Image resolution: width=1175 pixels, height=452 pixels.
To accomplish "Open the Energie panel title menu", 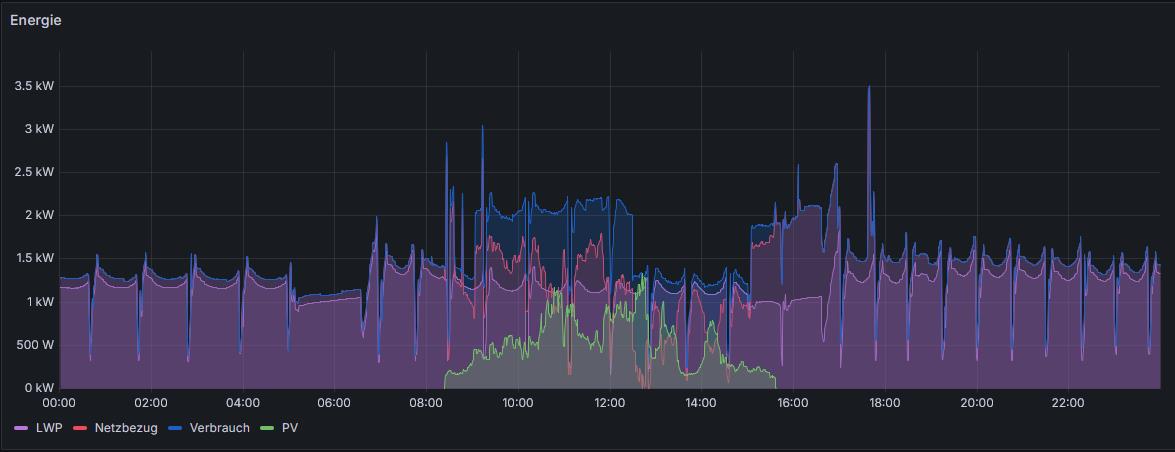I will click(x=36, y=20).
